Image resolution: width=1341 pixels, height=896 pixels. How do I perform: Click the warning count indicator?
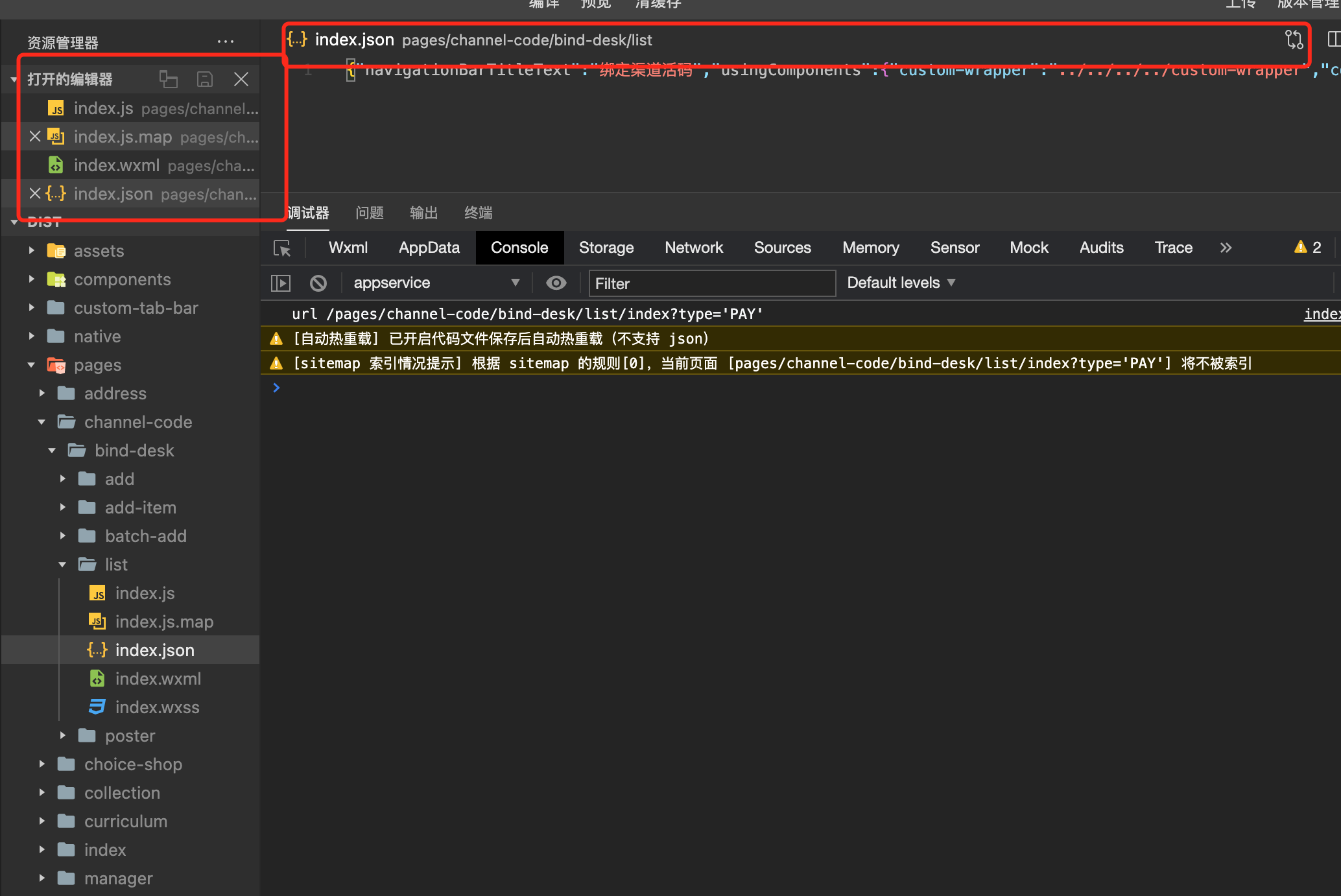tap(1308, 248)
